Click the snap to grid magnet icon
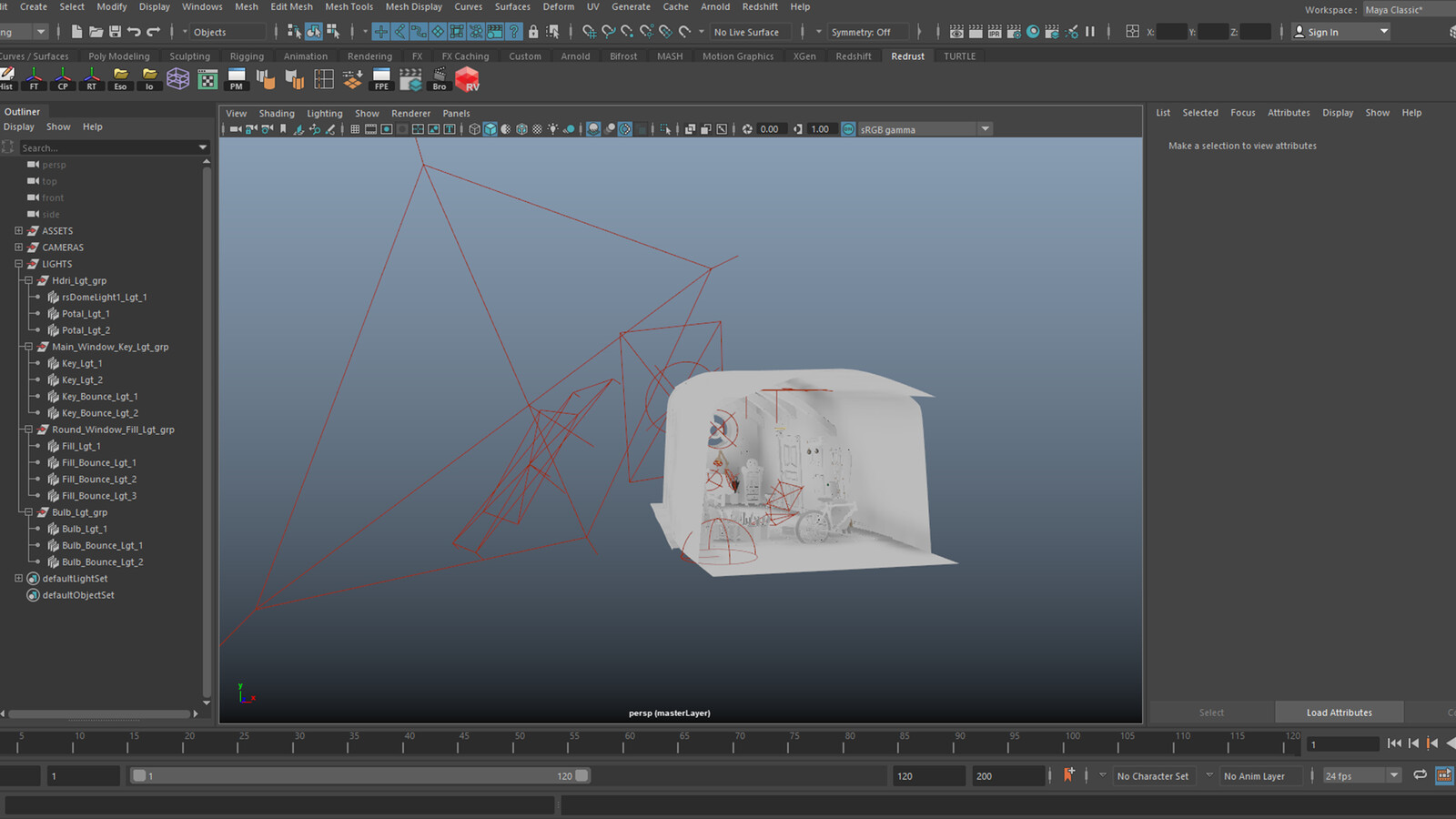 coord(590,32)
